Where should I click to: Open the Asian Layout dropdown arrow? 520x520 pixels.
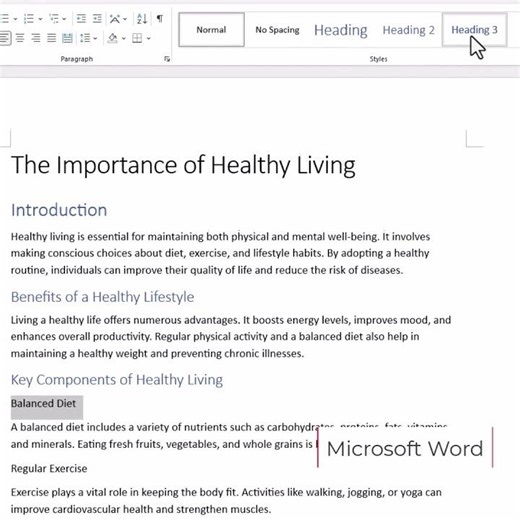pos(125,19)
